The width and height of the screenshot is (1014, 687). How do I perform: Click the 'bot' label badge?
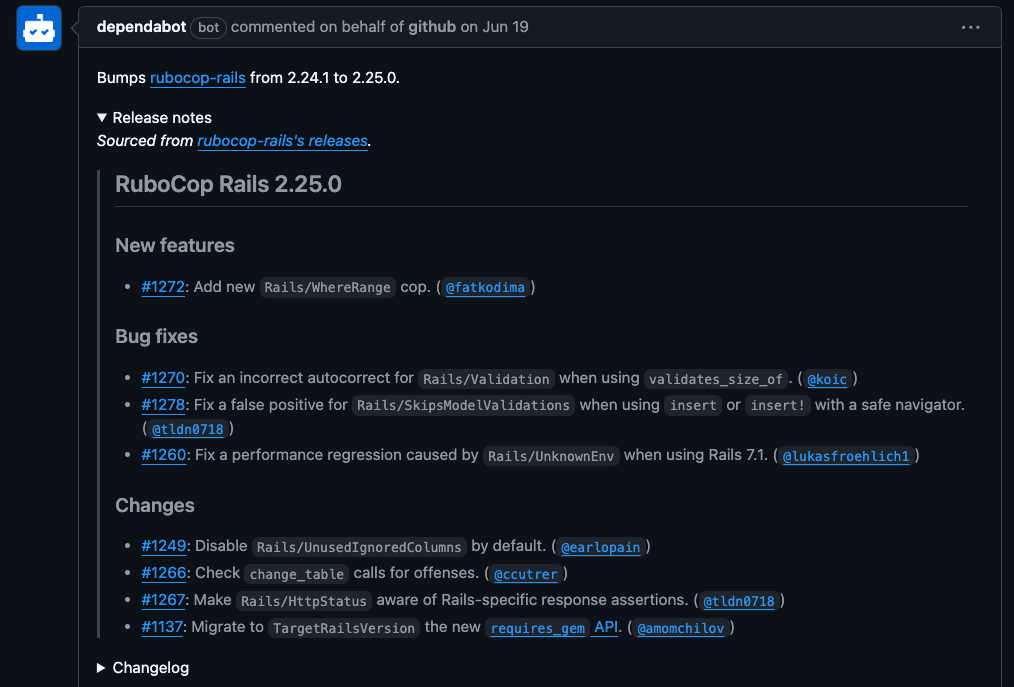(208, 28)
